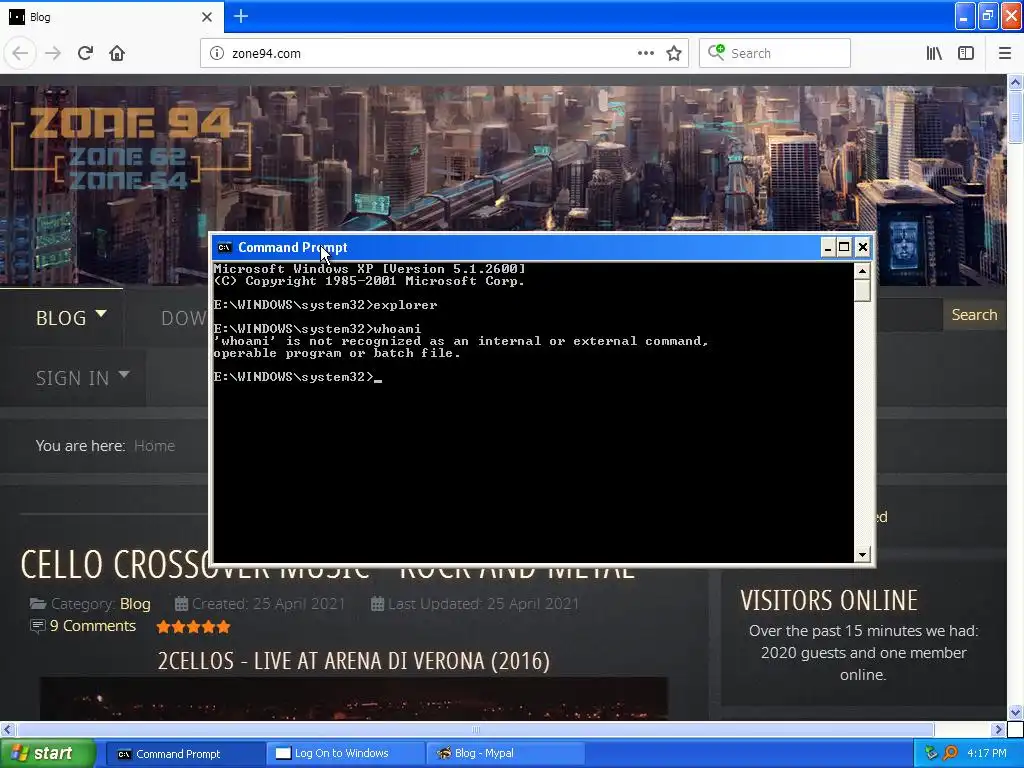Open the BLOG menu on the site
This screenshot has height=768, width=1024.
[61, 318]
